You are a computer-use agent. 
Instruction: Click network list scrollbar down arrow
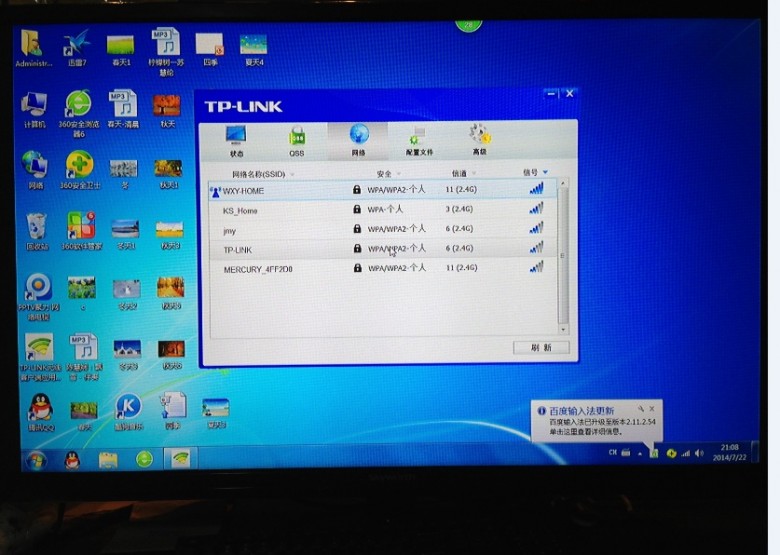pyautogui.click(x=563, y=329)
